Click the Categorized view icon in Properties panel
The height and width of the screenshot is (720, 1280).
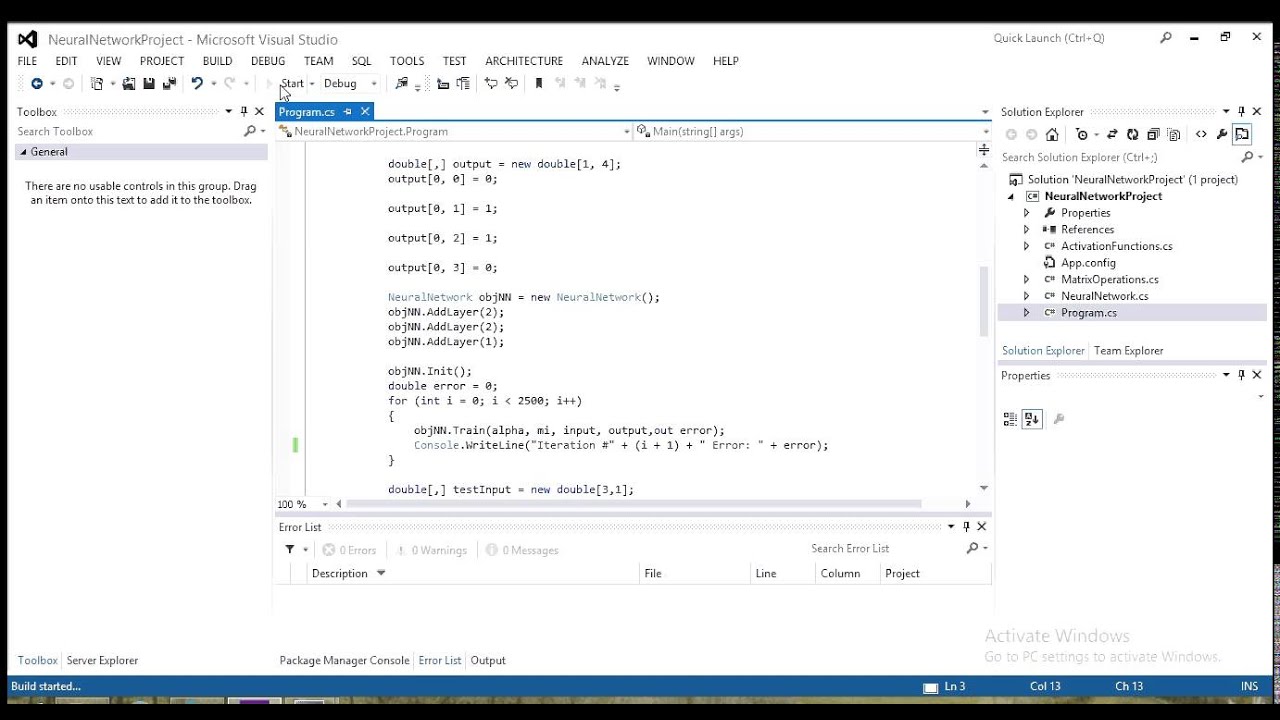coord(1010,419)
